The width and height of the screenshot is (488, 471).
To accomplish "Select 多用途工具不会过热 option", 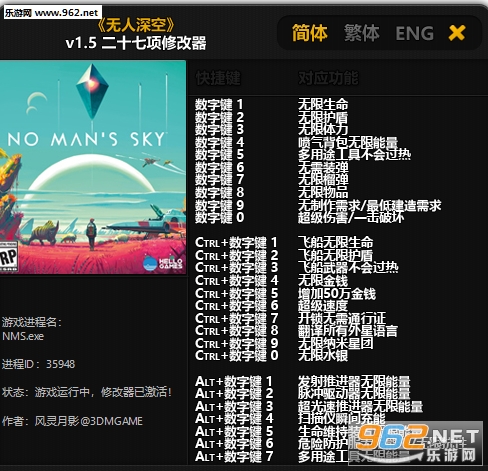I will 354,155.
